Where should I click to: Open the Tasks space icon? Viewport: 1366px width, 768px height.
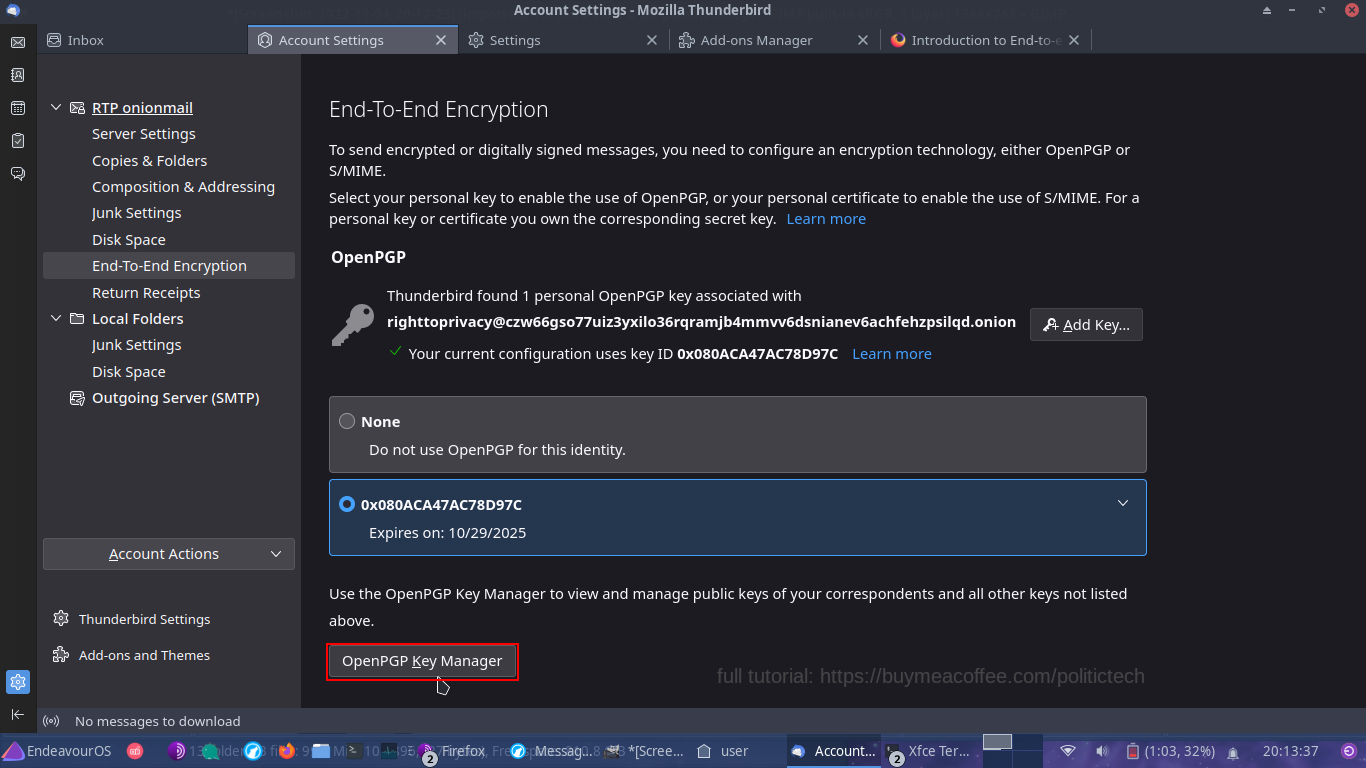[17, 141]
